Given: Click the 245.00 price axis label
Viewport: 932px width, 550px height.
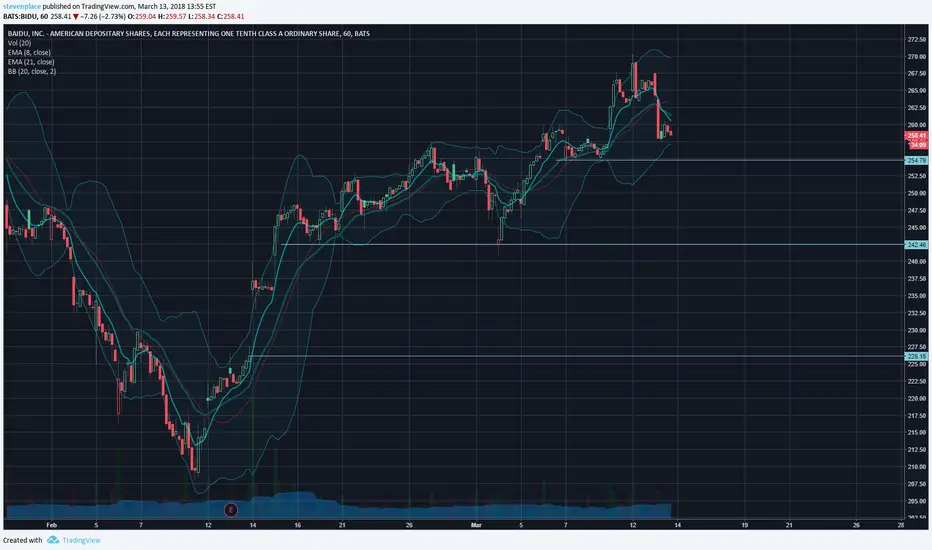Looking at the screenshot, I should click(917, 227).
